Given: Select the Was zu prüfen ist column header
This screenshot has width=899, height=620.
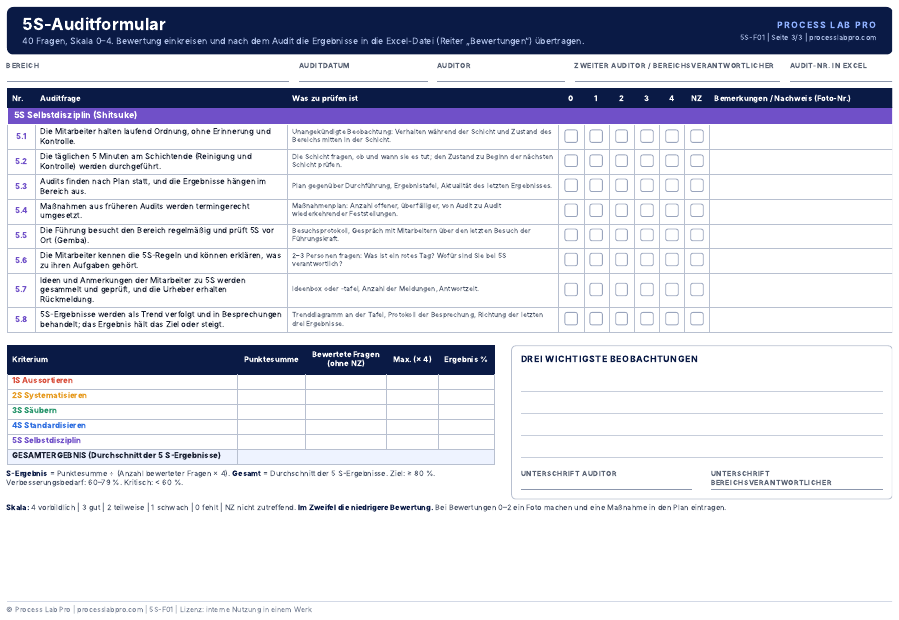Looking at the screenshot, I should [325, 99].
